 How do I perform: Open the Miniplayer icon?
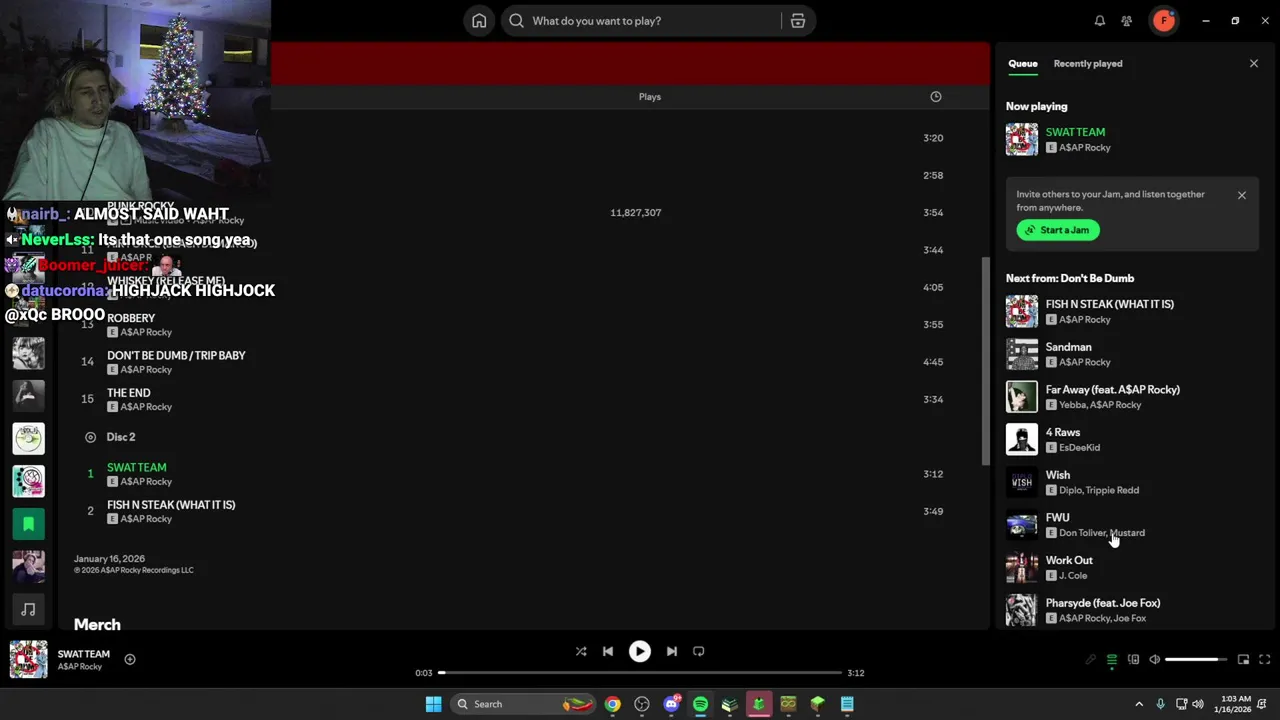pos(1243,660)
